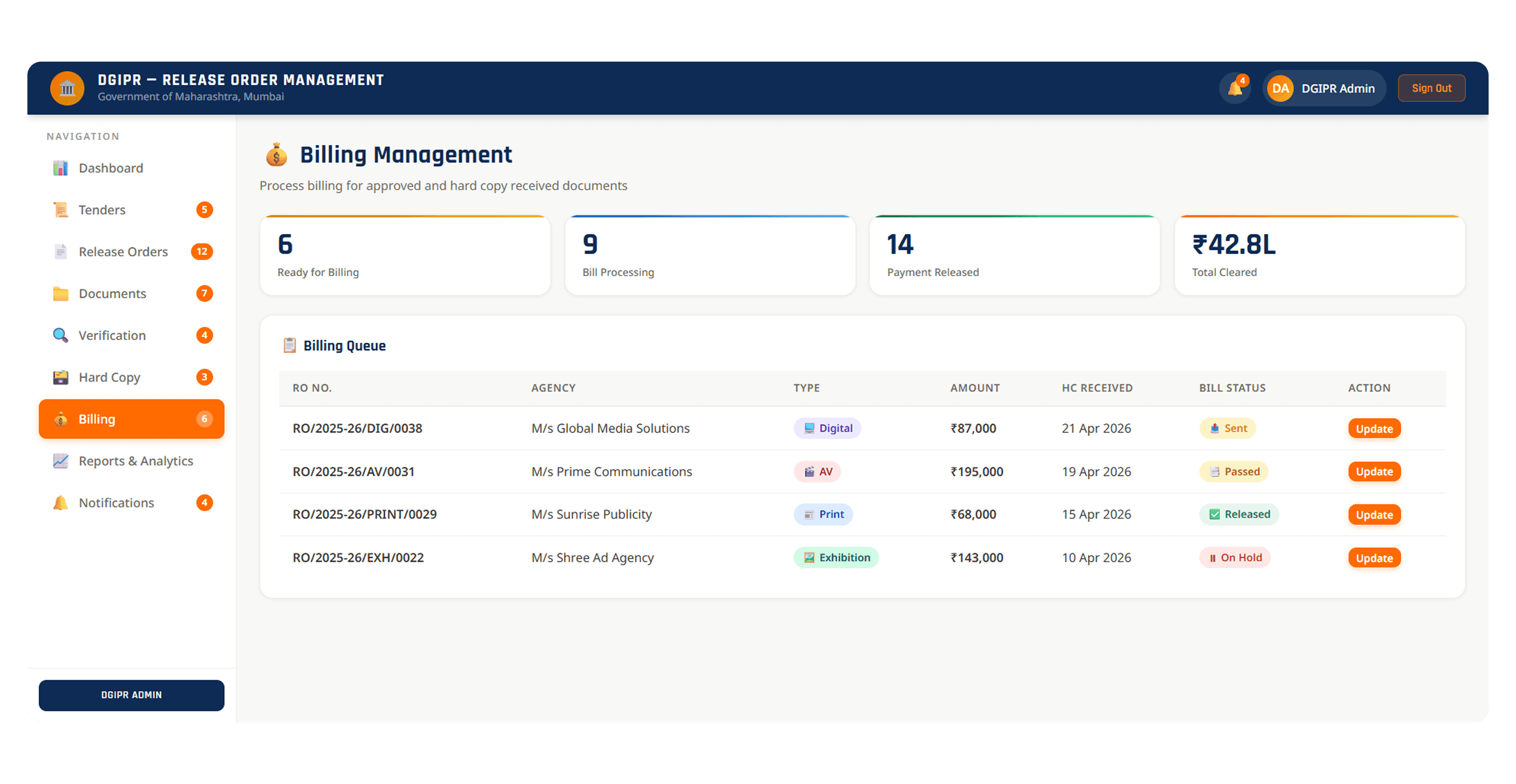Click the AMOUNT column header

pyautogui.click(x=975, y=388)
